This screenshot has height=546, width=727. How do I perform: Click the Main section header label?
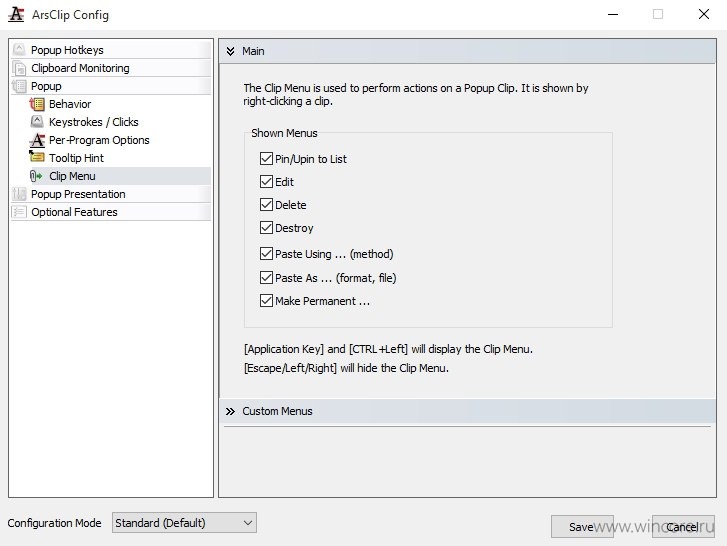(x=253, y=51)
